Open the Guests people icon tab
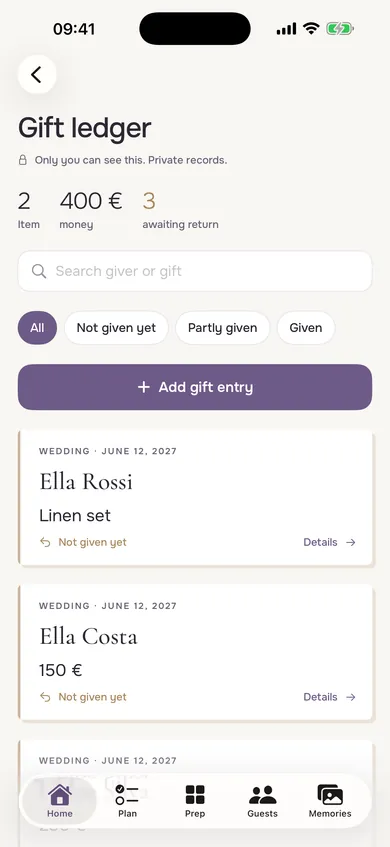This screenshot has width=390, height=847. [x=263, y=795]
